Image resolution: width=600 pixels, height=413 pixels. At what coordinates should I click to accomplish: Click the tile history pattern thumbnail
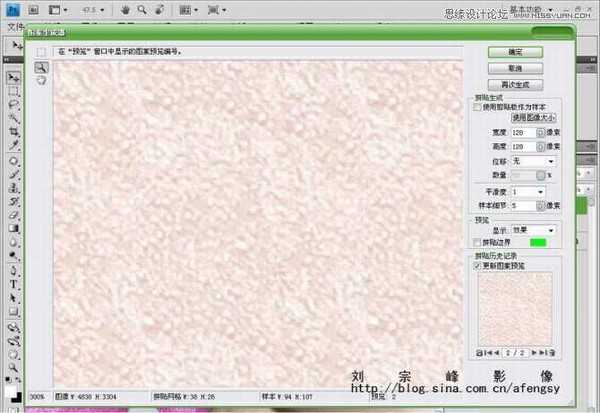(x=514, y=308)
